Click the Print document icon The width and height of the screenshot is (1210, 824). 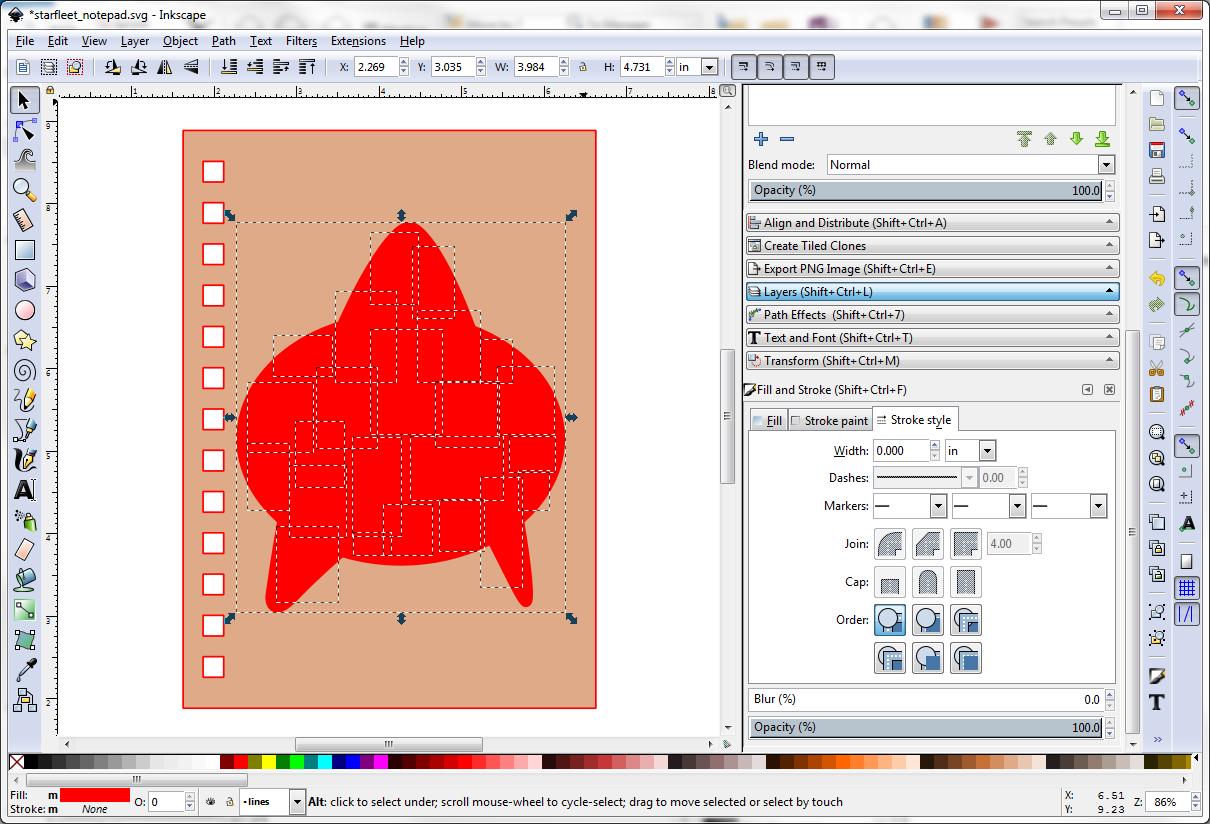point(1157,177)
